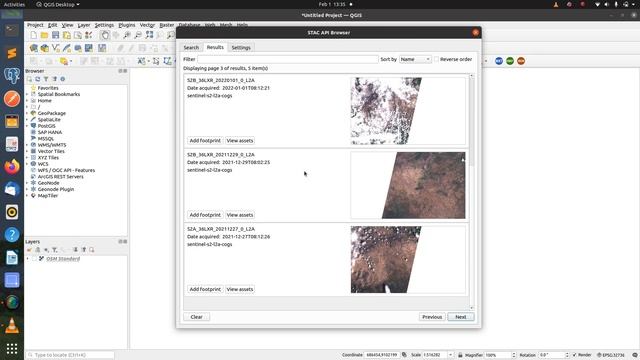
Task: Add footprint for S2B_36LXR_20220101_0_L2A
Action: point(205,140)
